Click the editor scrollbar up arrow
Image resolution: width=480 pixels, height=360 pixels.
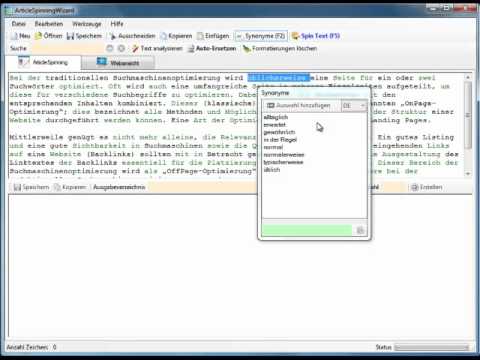(x=468, y=77)
